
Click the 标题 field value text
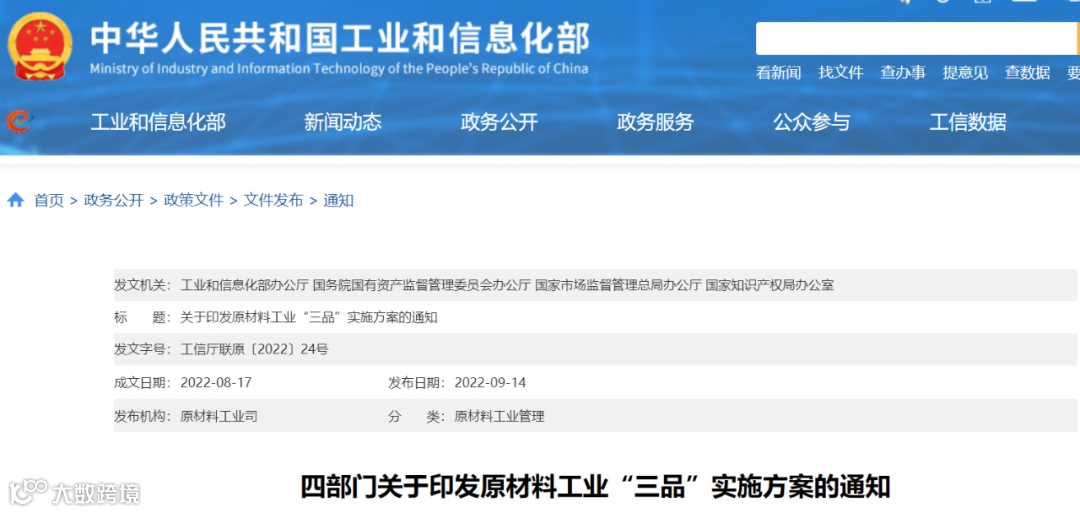(309, 317)
